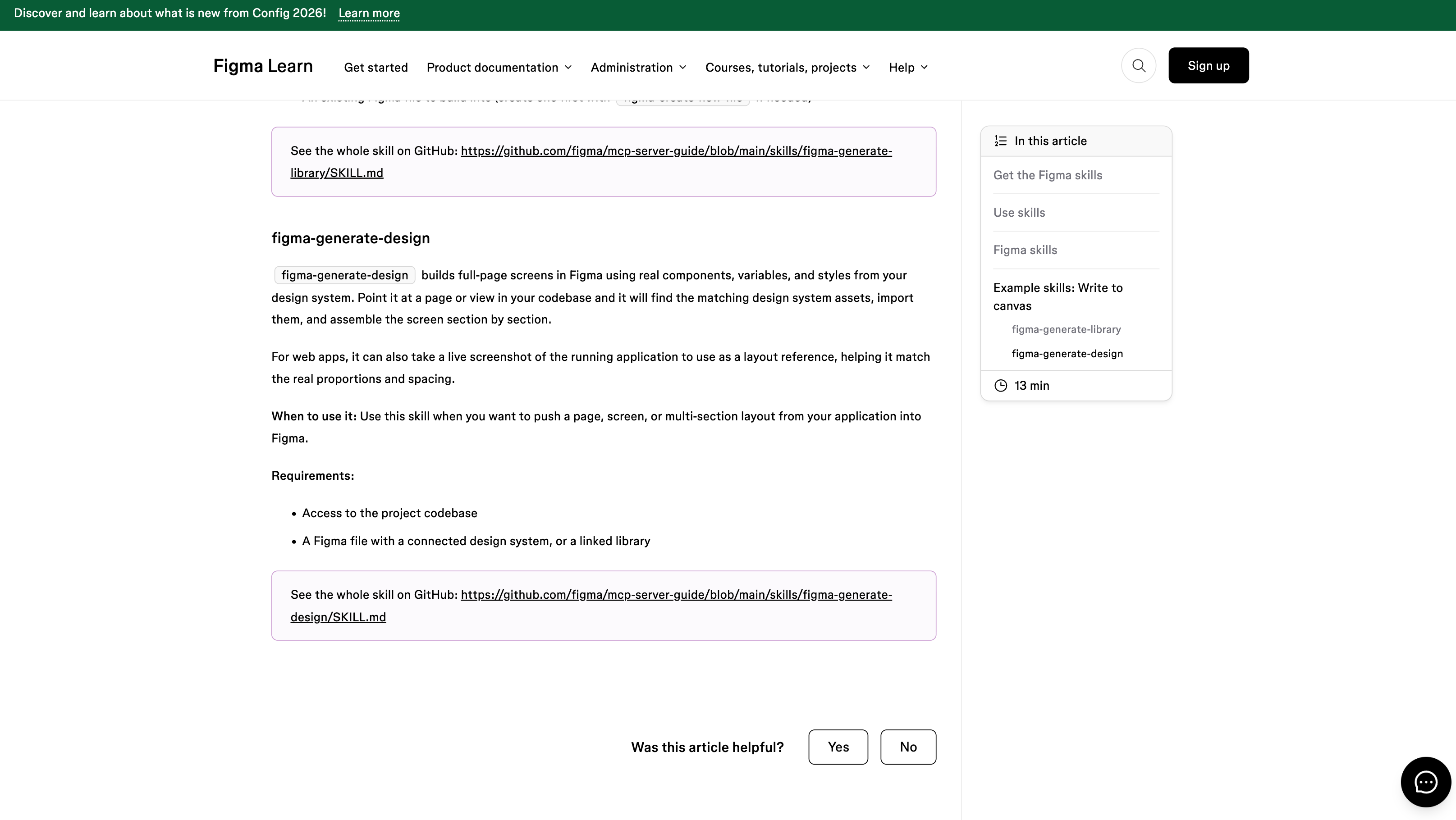The image size is (1456, 820).
Task: Click the table of contents list icon
Action: (1000, 141)
